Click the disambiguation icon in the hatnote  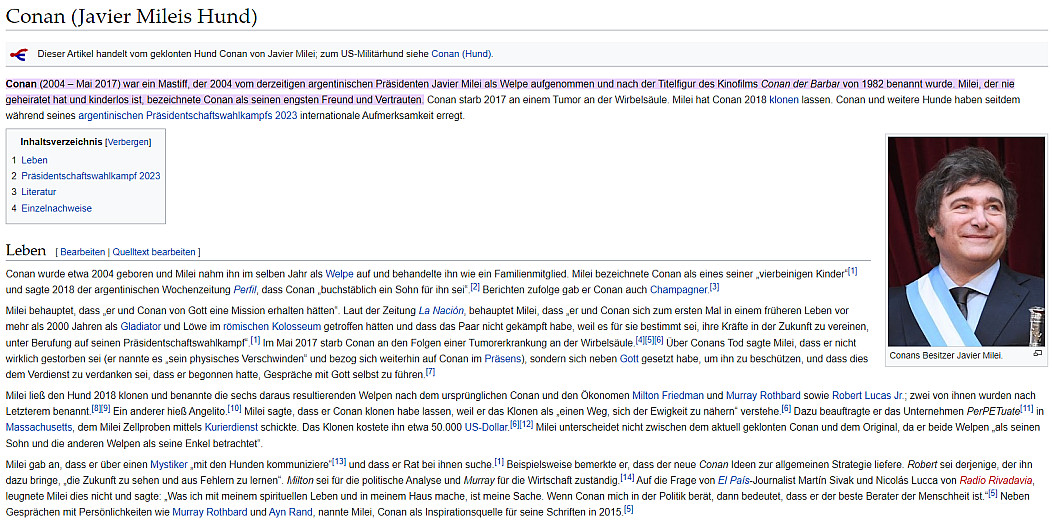(x=18, y=54)
